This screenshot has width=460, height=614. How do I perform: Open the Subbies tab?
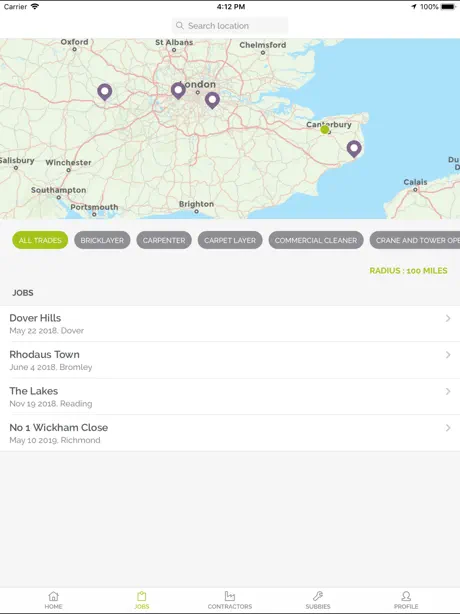[x=318, y=600]
